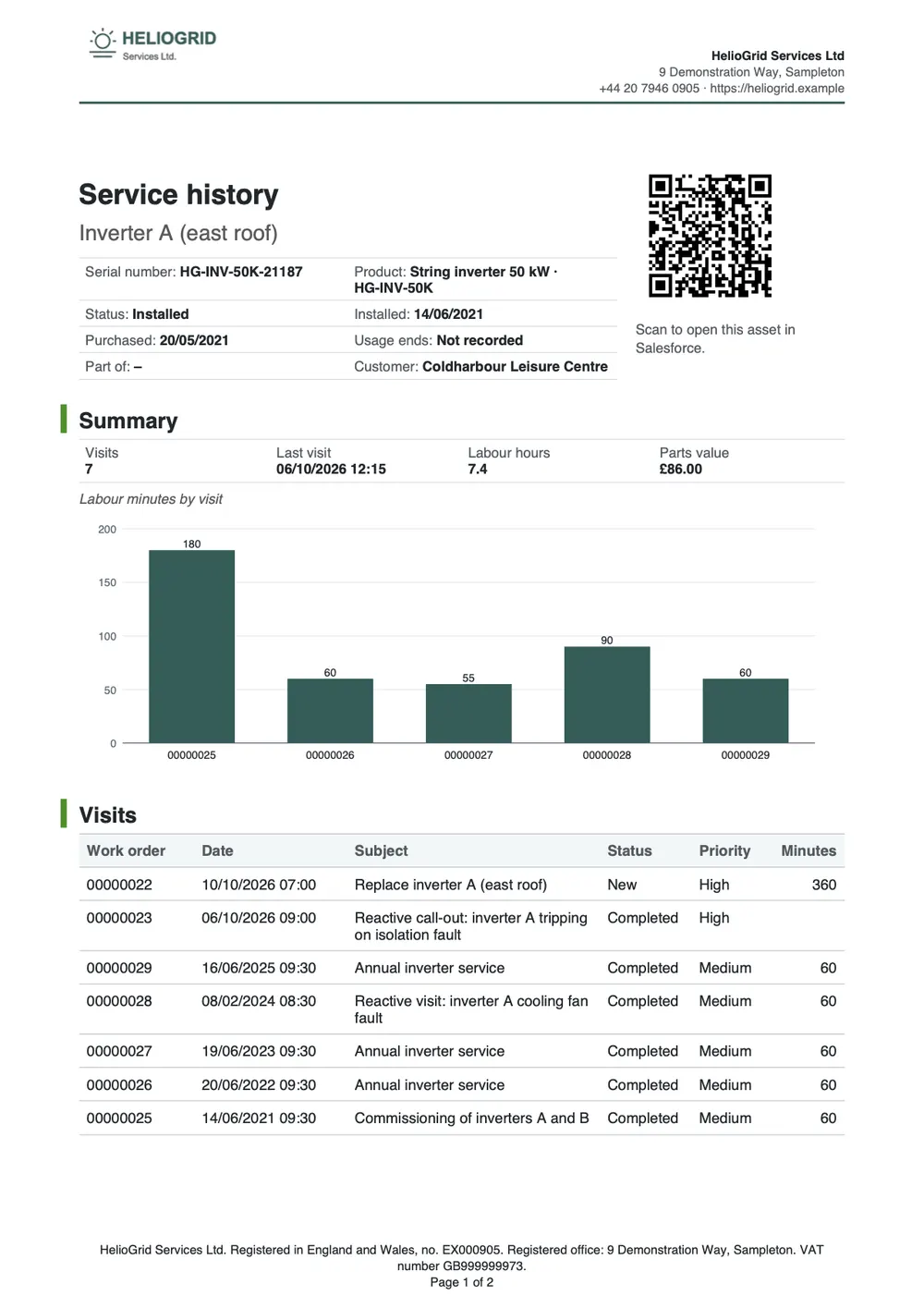Select work order 00000023 in the table
The height and width of the screenshot is (1308, 924).
pos(119,918)
